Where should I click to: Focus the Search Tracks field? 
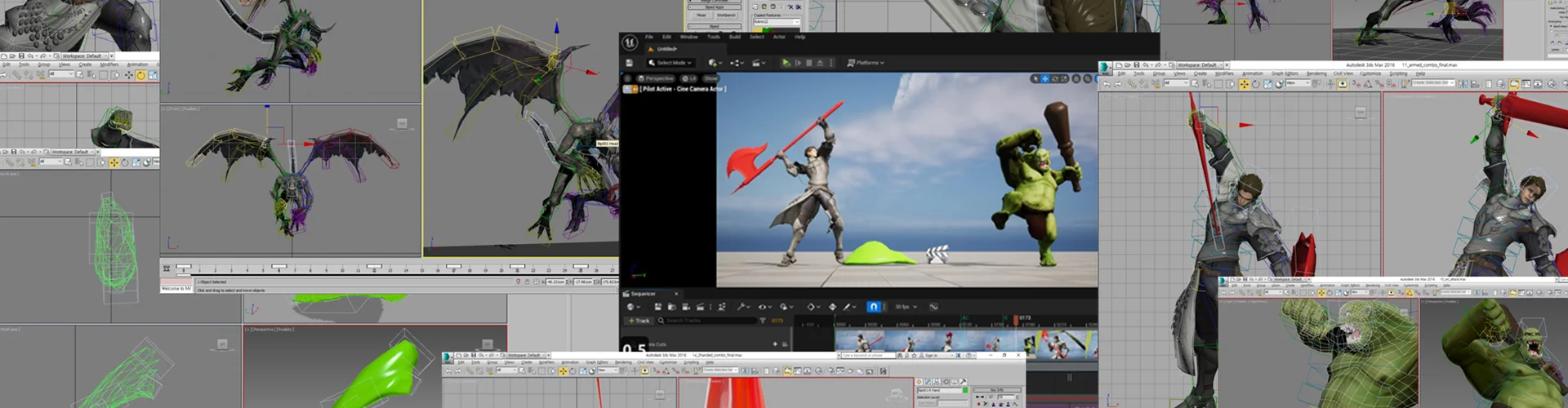(x=707, y=321)
